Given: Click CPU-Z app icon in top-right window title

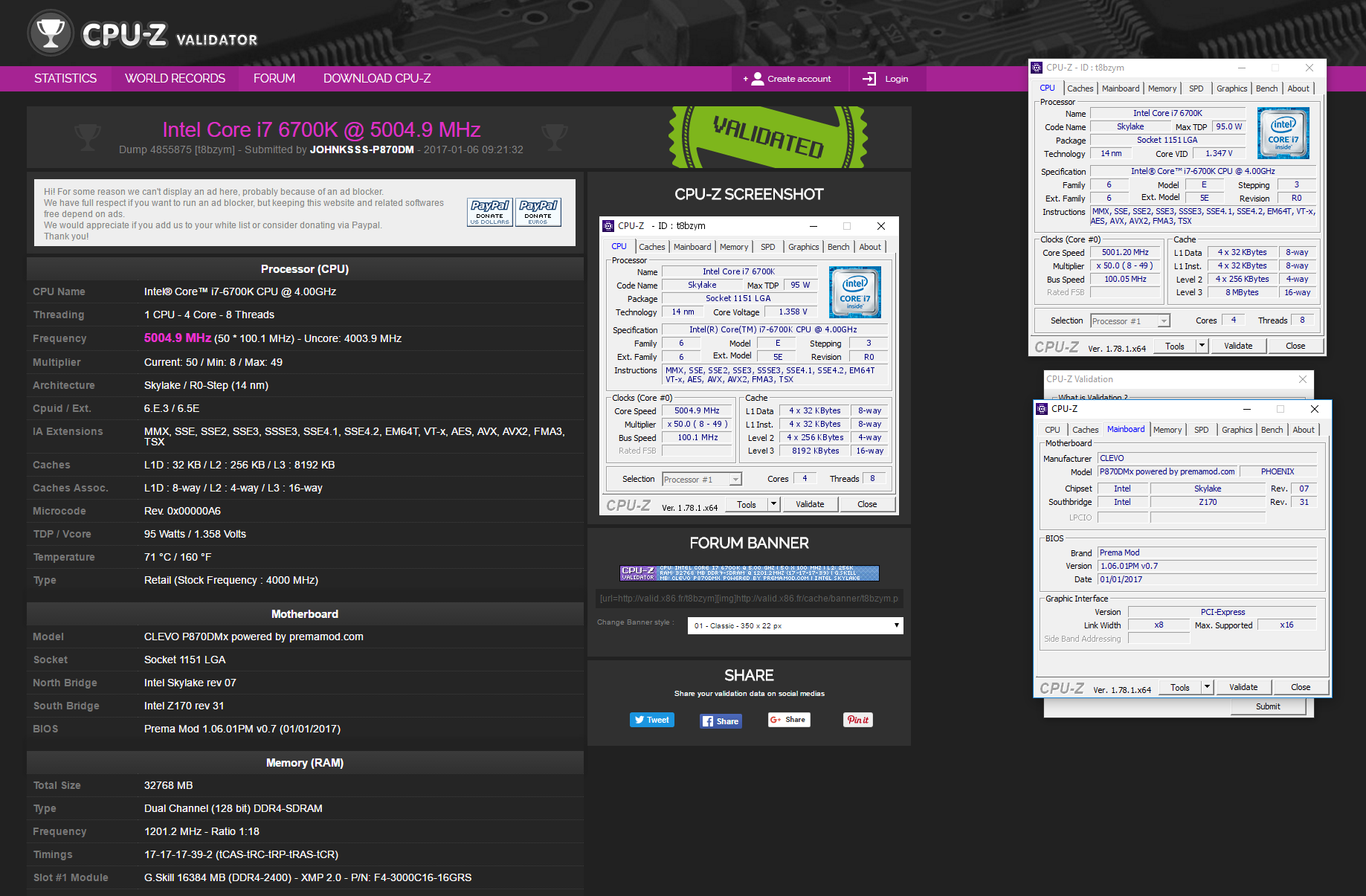Looking at the screenshot, I should click(1037, 68).
